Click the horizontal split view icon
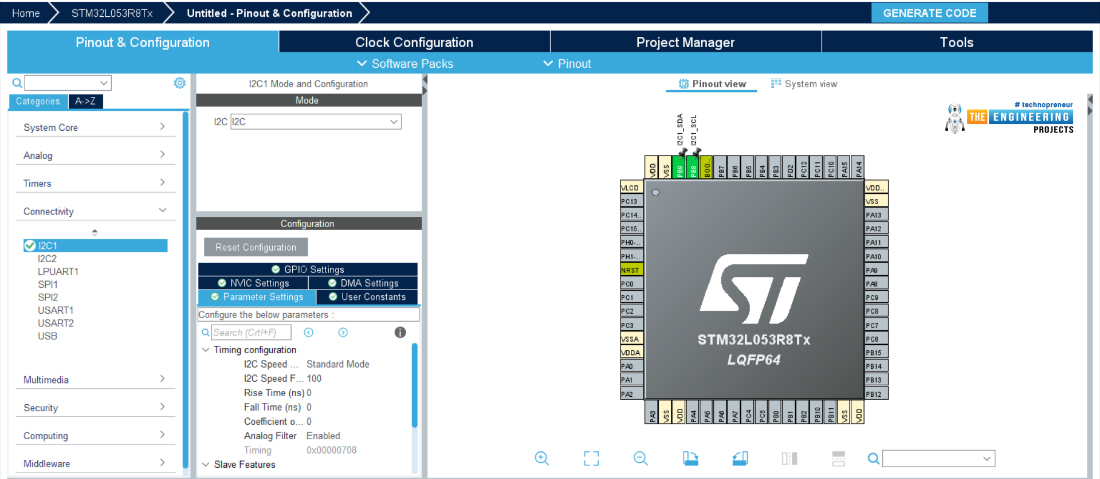Viewport: 1100px width, 479px height. pos(838,458)
